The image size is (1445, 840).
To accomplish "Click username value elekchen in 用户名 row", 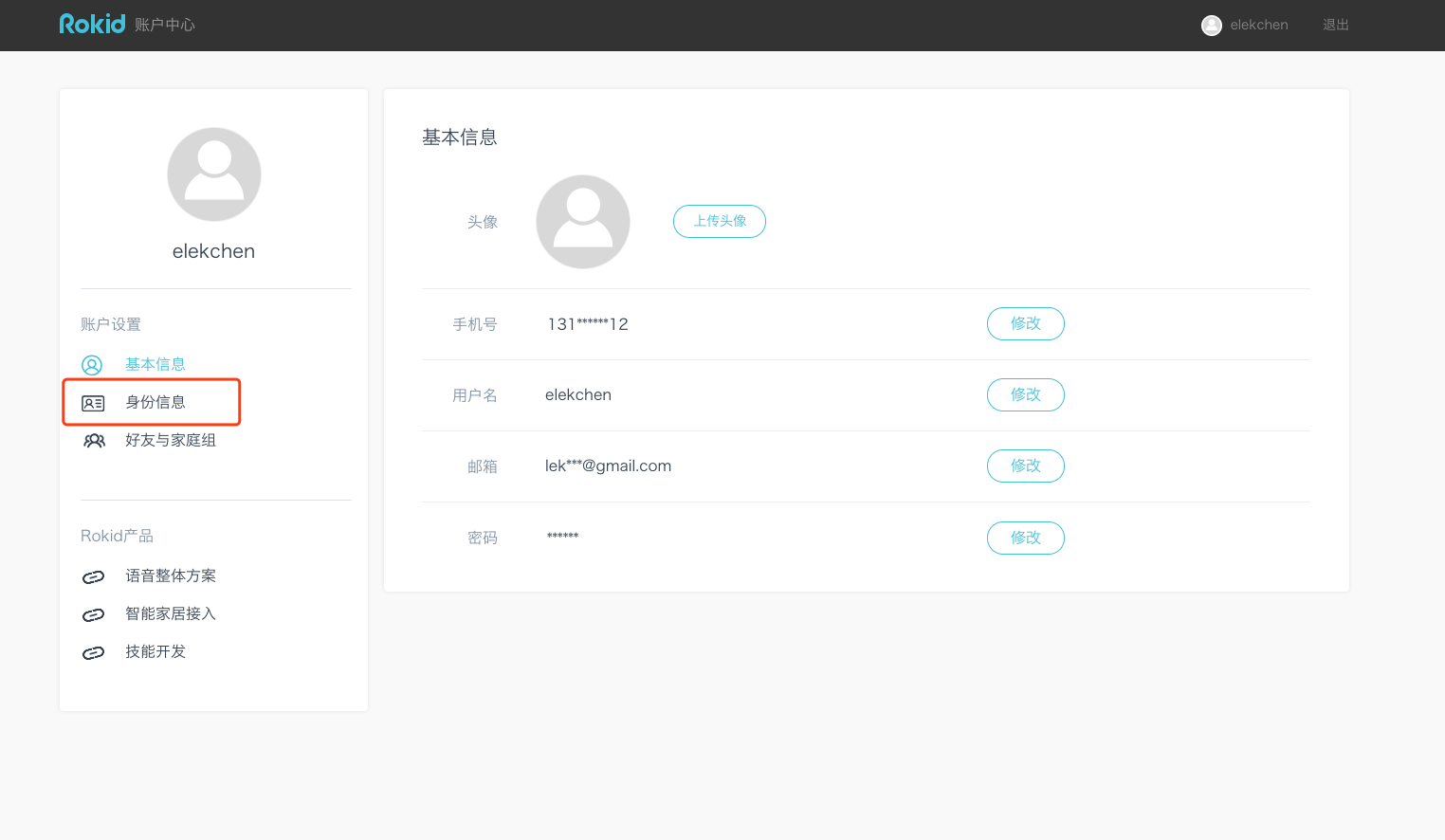I will pos(578,394).
